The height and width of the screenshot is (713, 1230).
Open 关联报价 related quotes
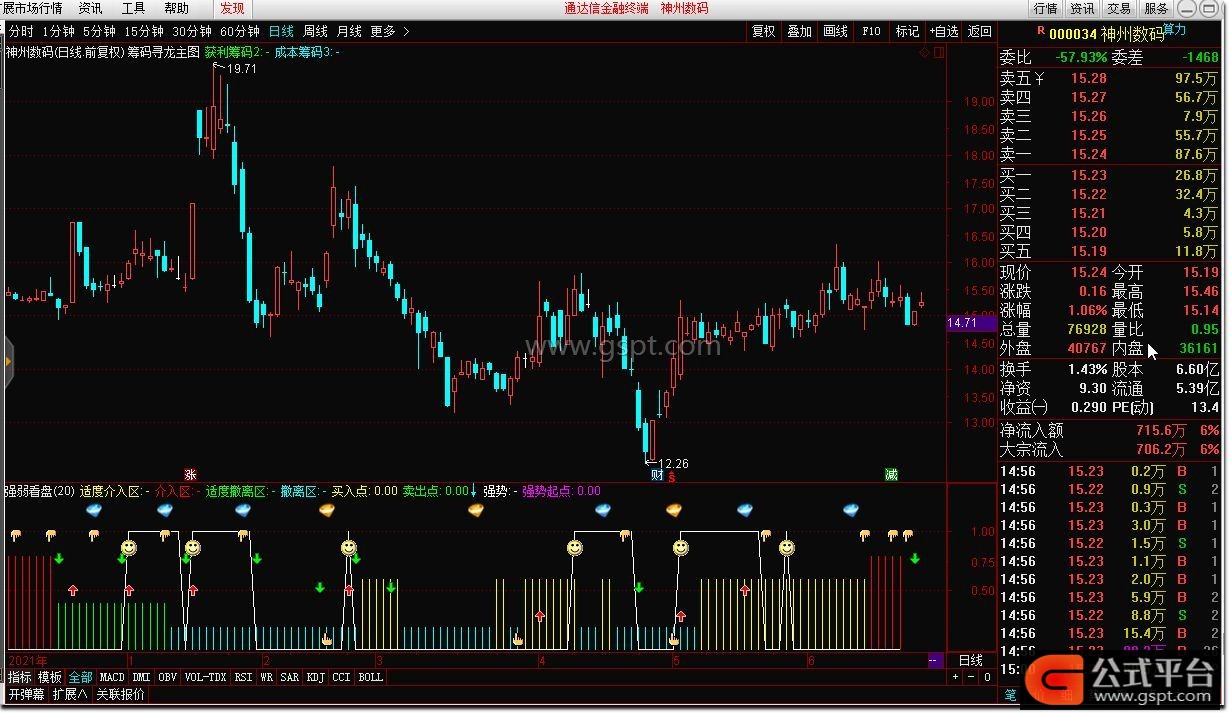click(120, 694)
